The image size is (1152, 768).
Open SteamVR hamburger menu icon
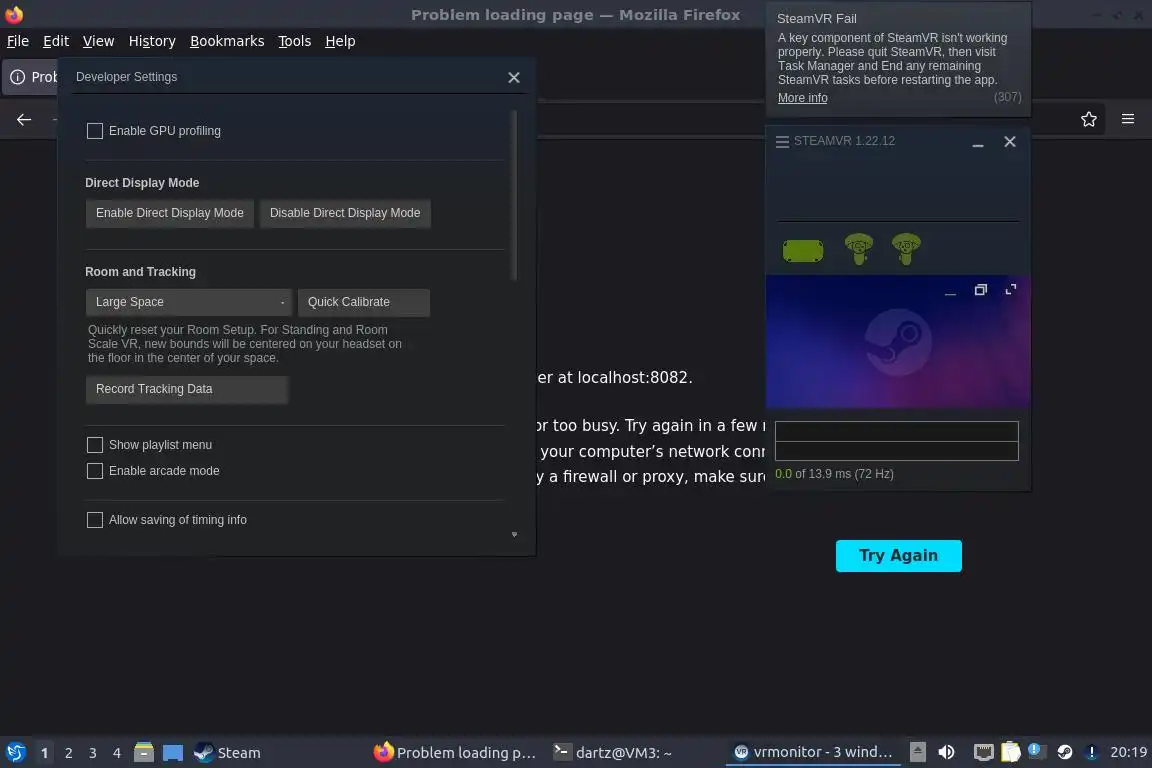tap(782, 142)
